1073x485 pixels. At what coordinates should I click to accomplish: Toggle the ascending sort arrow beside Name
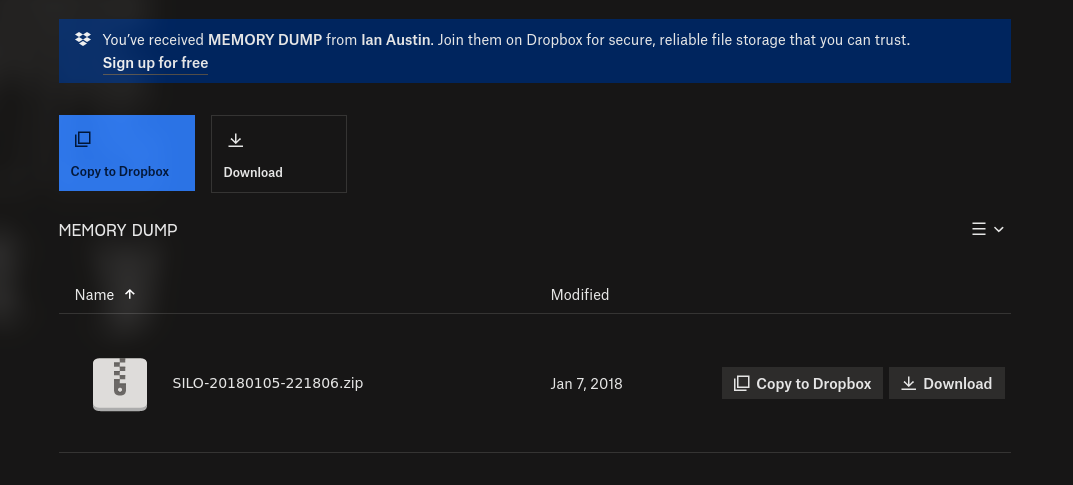click(130, 294)
